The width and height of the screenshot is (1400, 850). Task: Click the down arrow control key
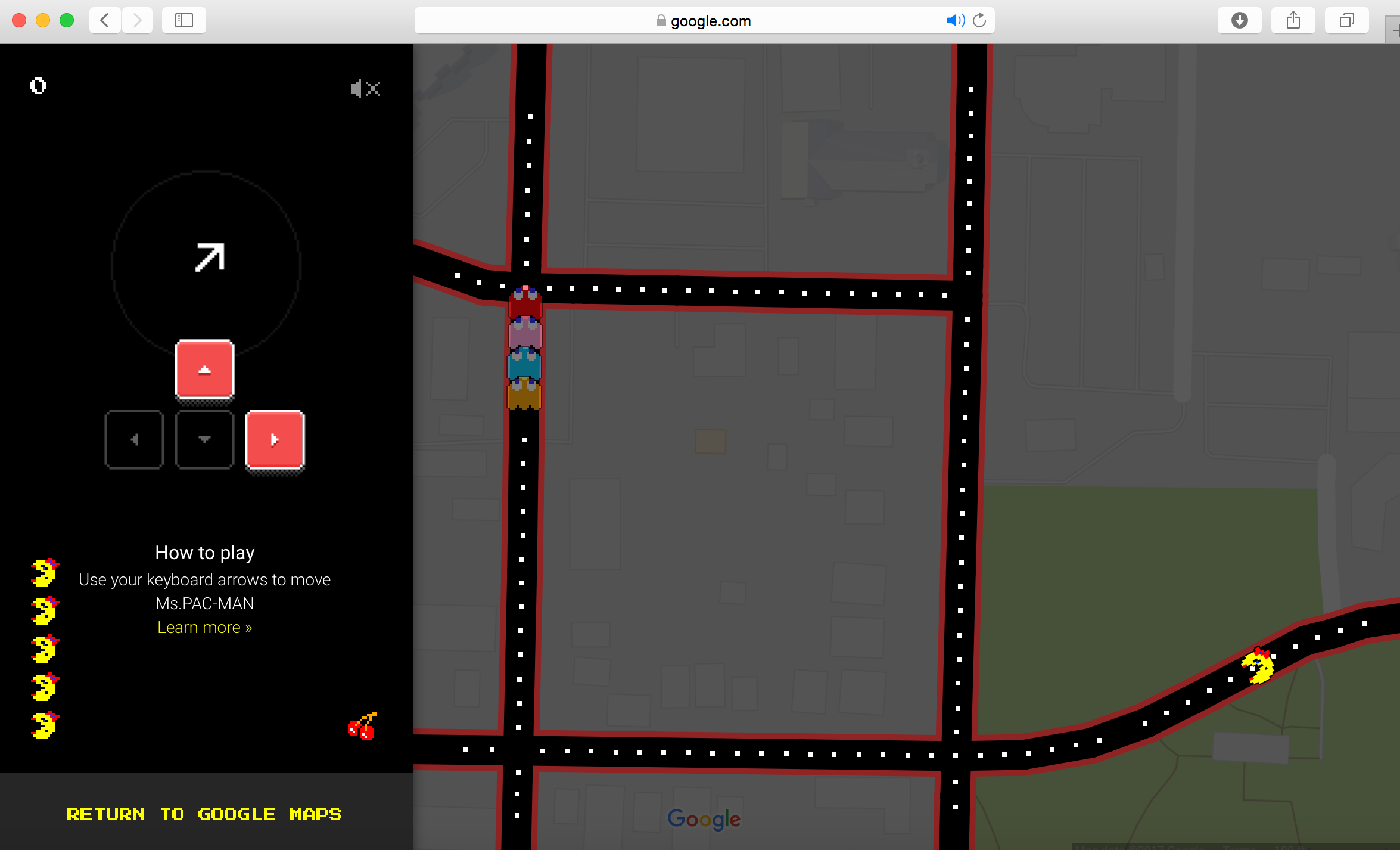pyautogui.click(x=204, y=439)
